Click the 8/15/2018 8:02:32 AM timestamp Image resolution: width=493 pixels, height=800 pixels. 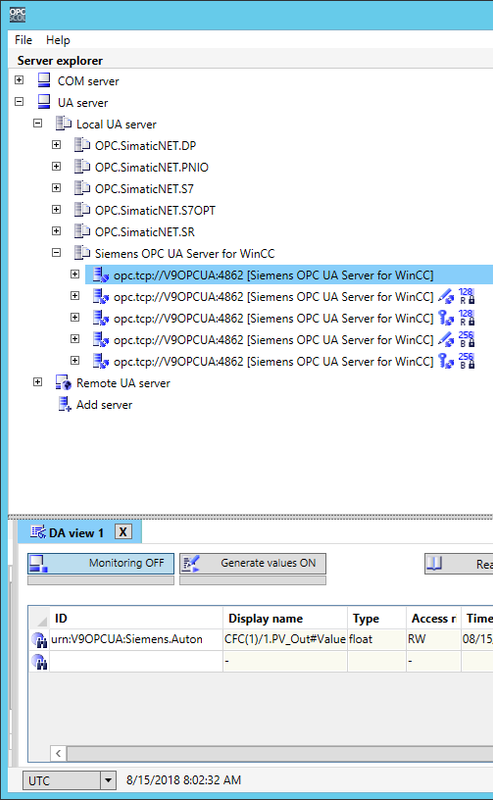pyautogui.click(x=184, y=780)
